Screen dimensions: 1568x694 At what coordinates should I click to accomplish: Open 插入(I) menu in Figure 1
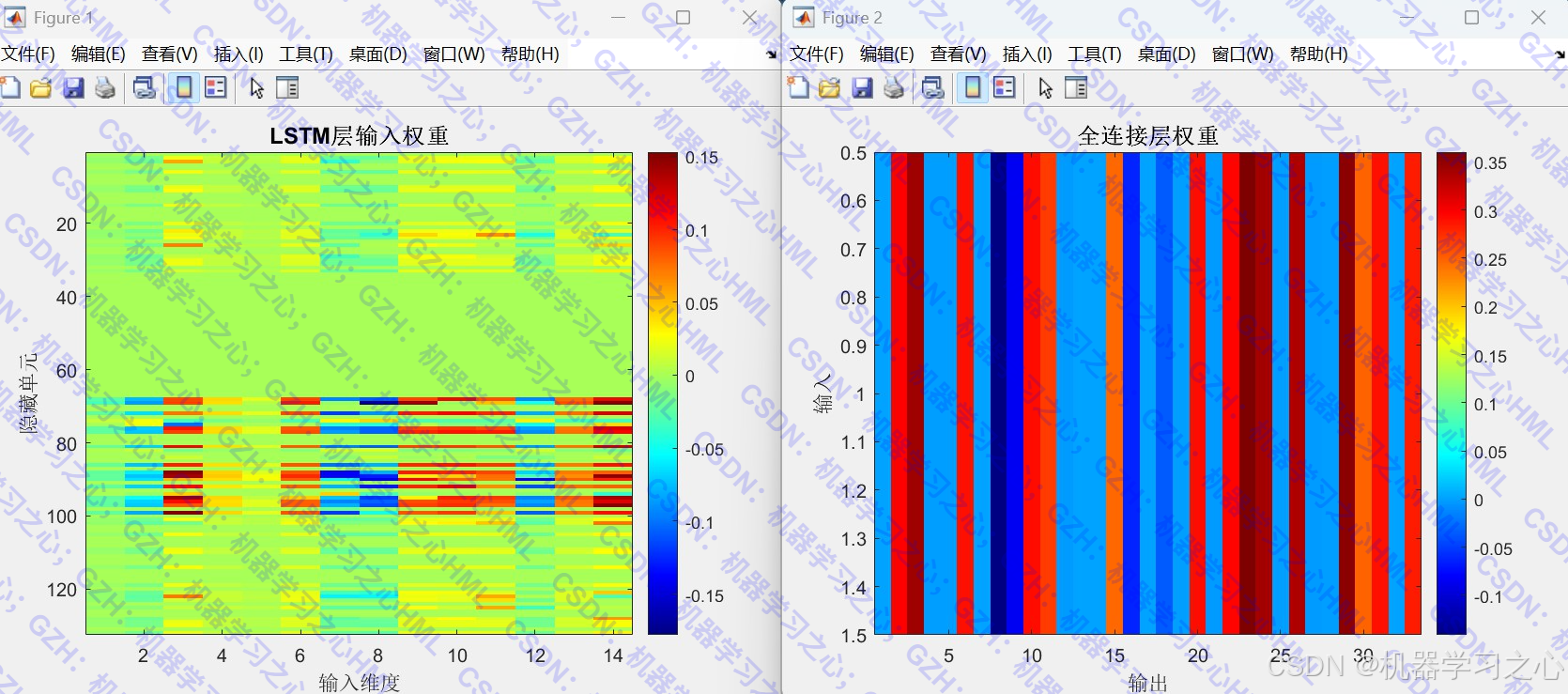click(x=238, y=54)
